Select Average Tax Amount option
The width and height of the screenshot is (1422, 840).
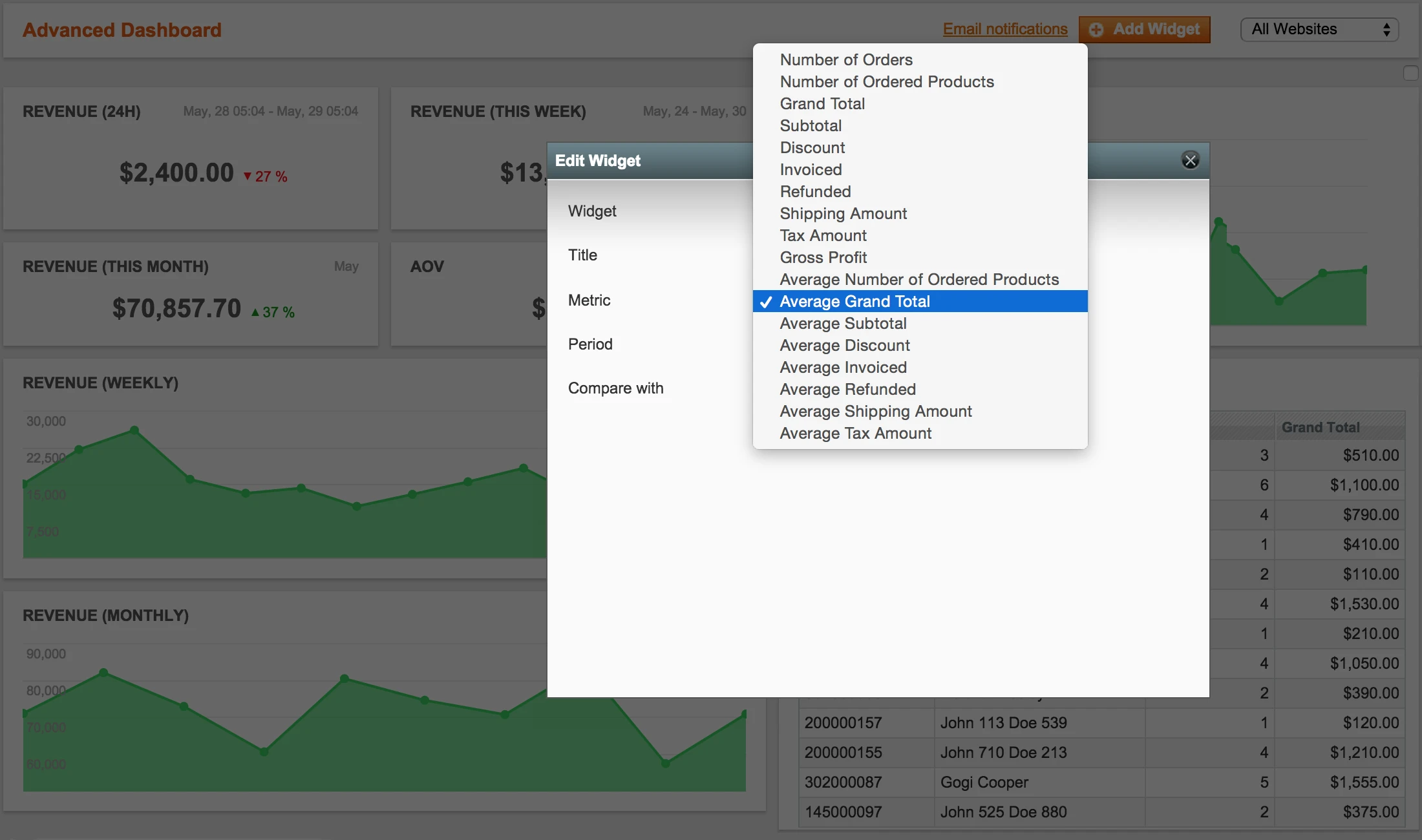coord(855,433)
